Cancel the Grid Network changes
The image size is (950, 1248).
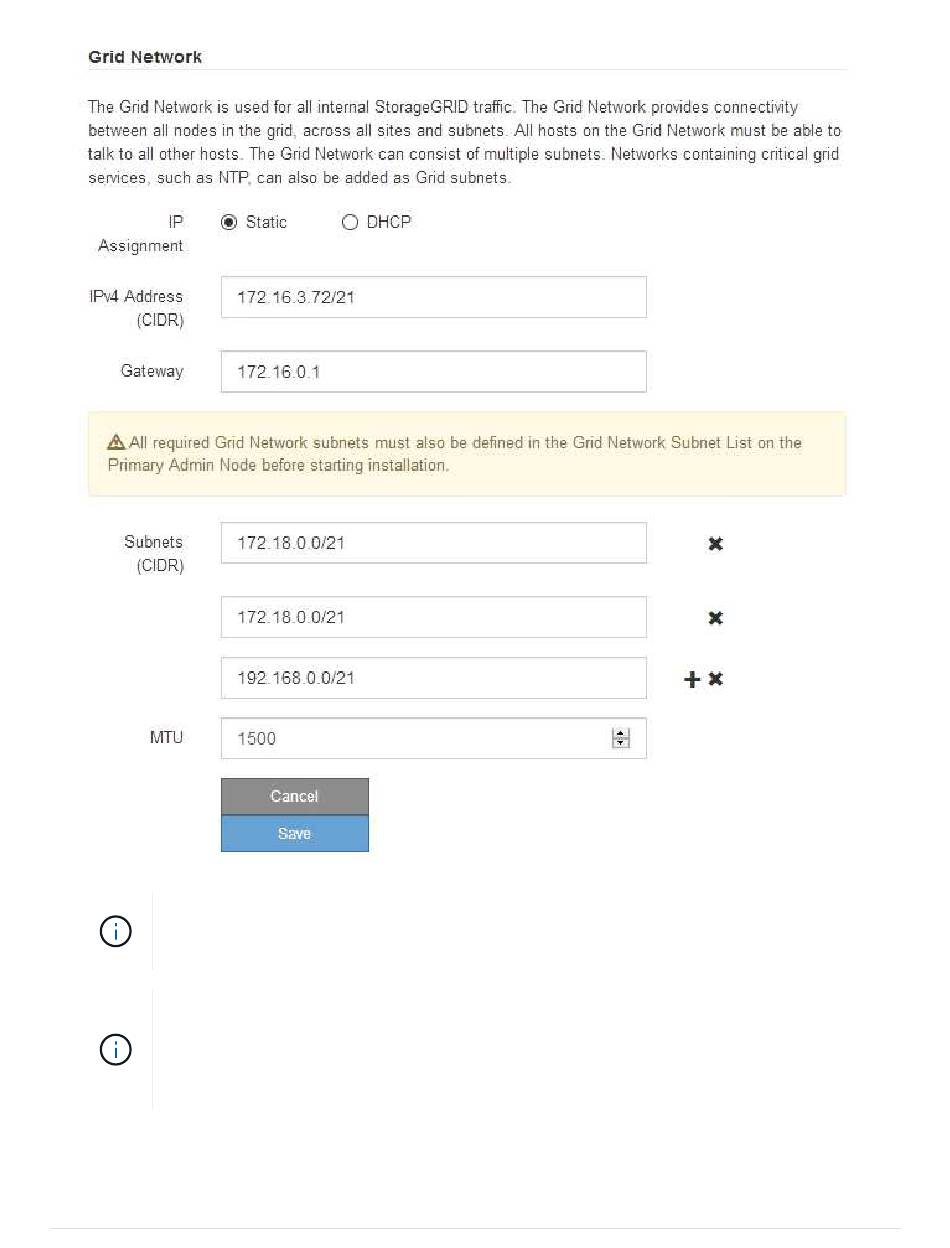[x=295, y=797]
